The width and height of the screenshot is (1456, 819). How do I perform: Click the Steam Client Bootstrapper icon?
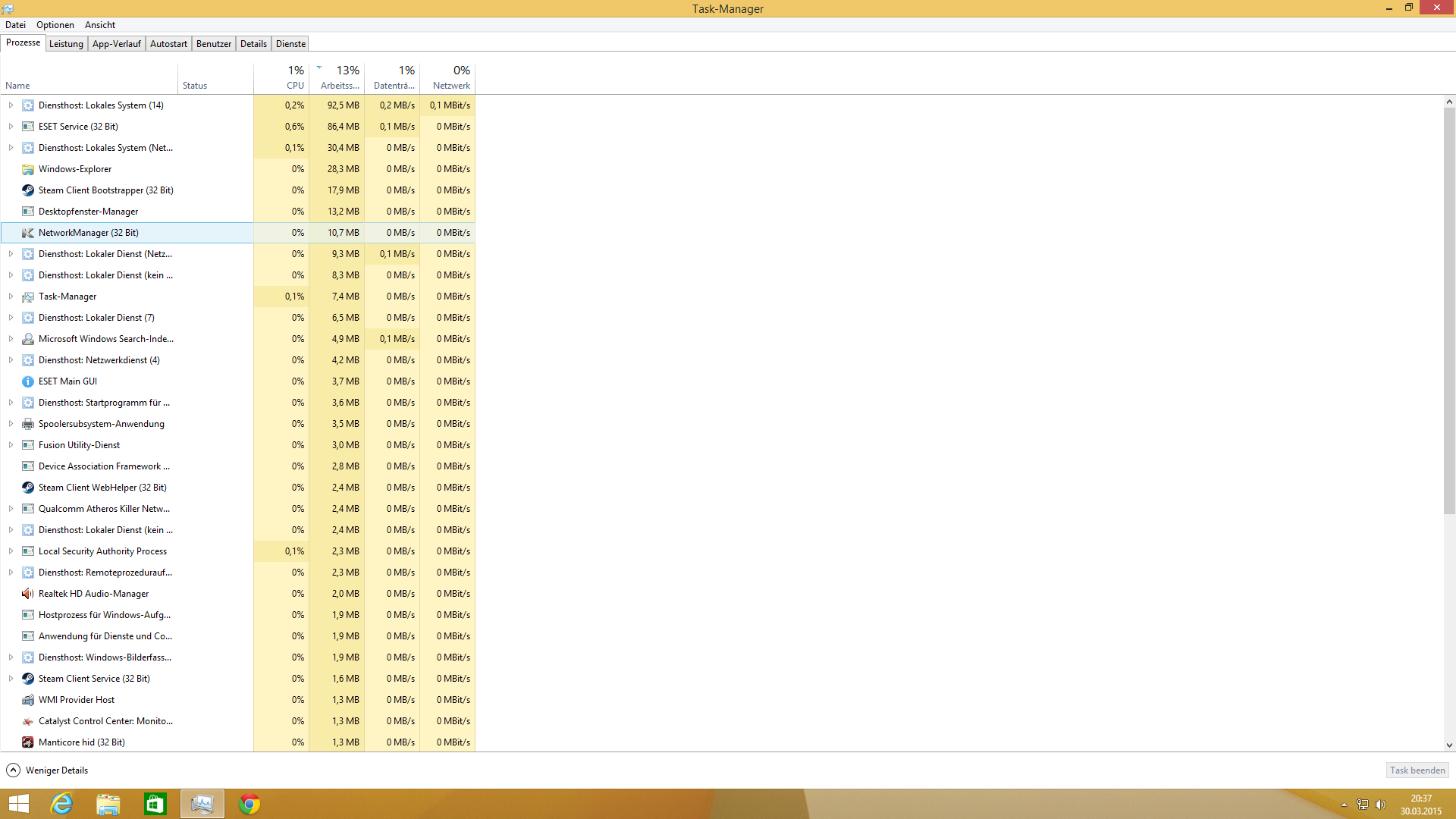click(x=28, y=190)
